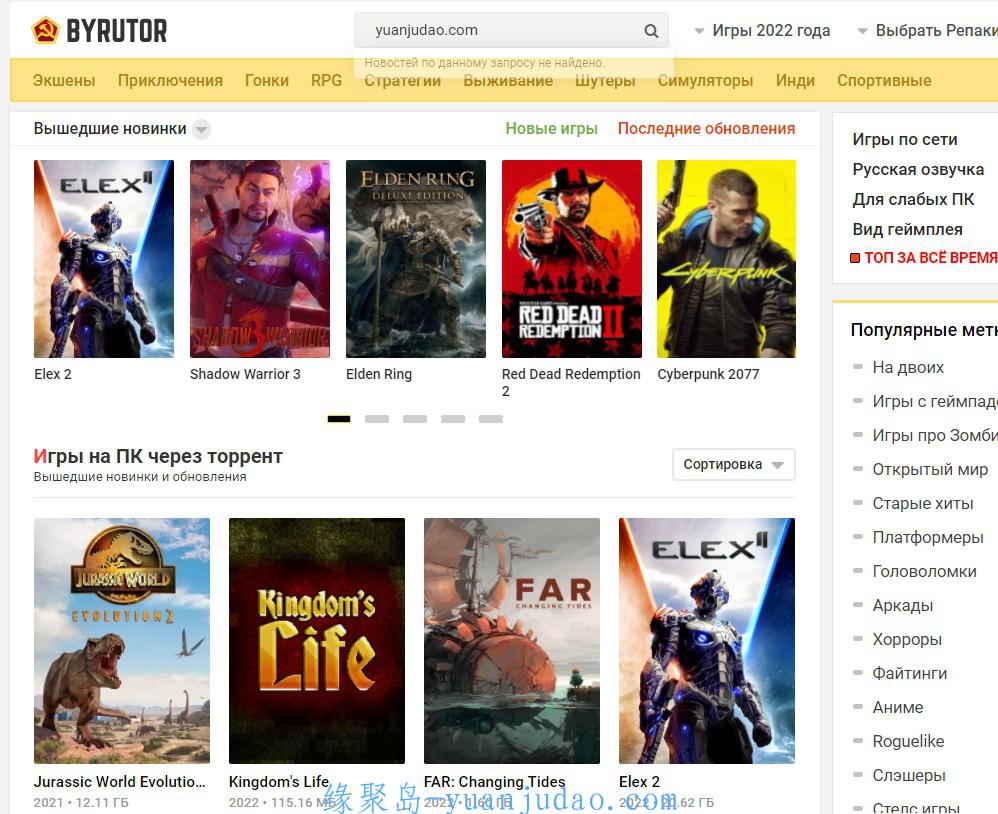Select the Аниме tag
This screenshot has width=998, height=814.
(897, 707)
